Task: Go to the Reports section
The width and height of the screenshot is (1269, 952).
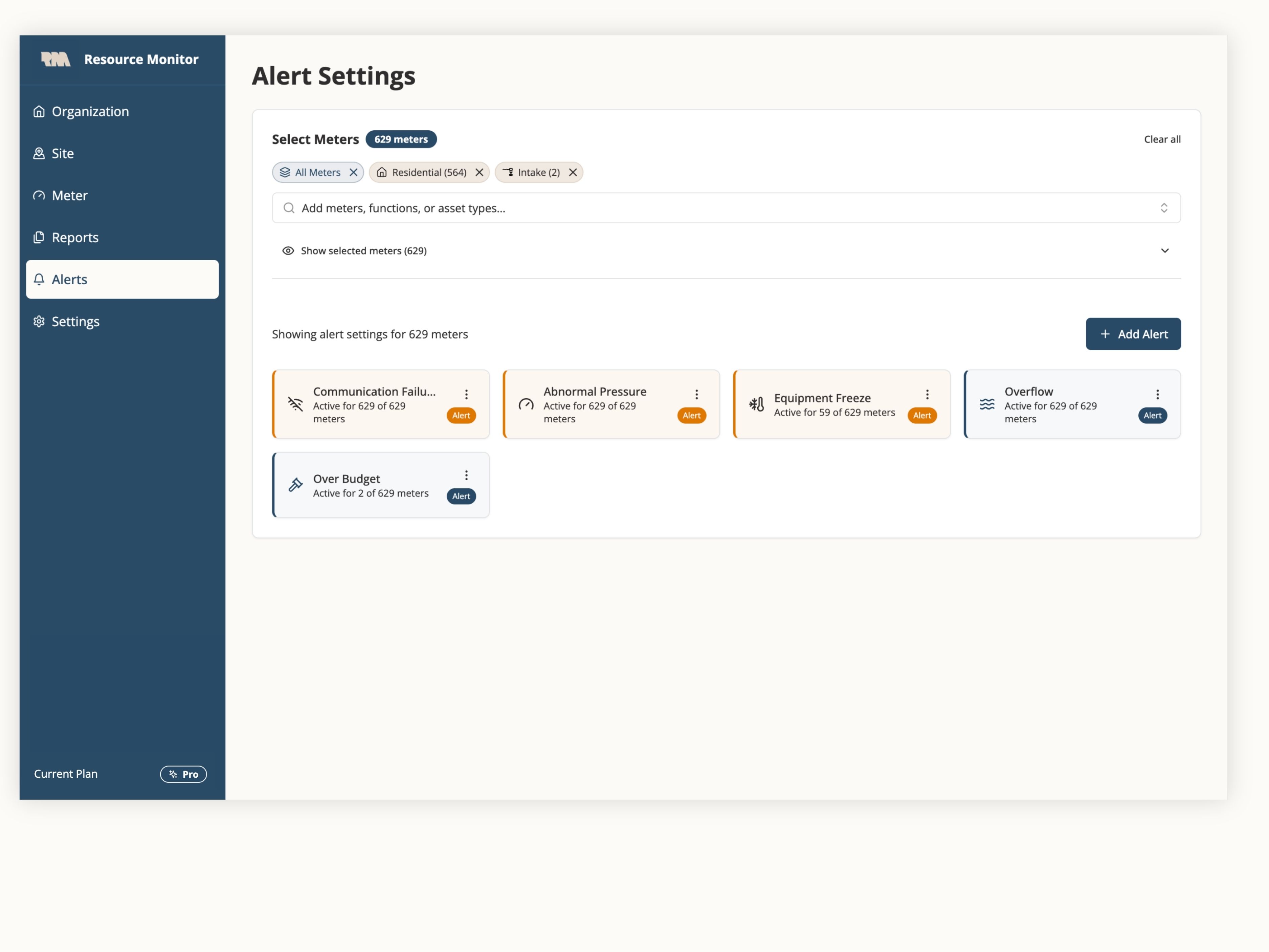Action: coord(74,238)
